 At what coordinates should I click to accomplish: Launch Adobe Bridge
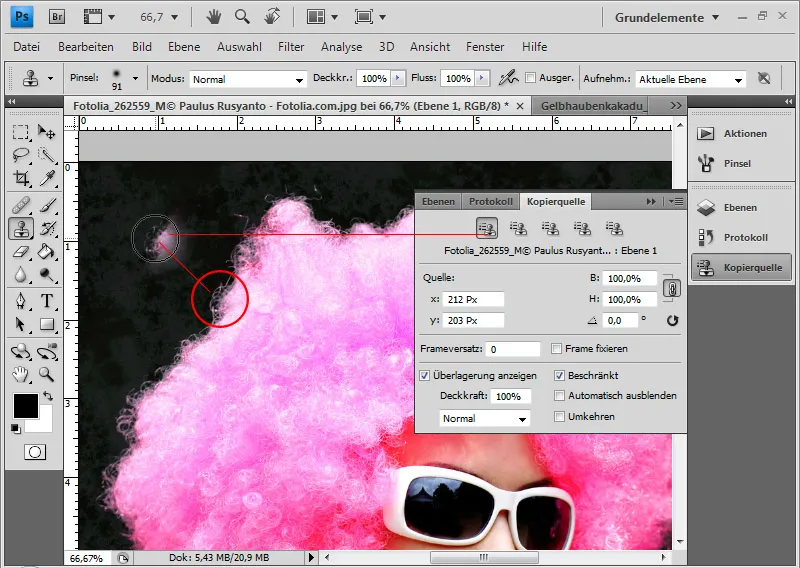[x=57, y=17]
